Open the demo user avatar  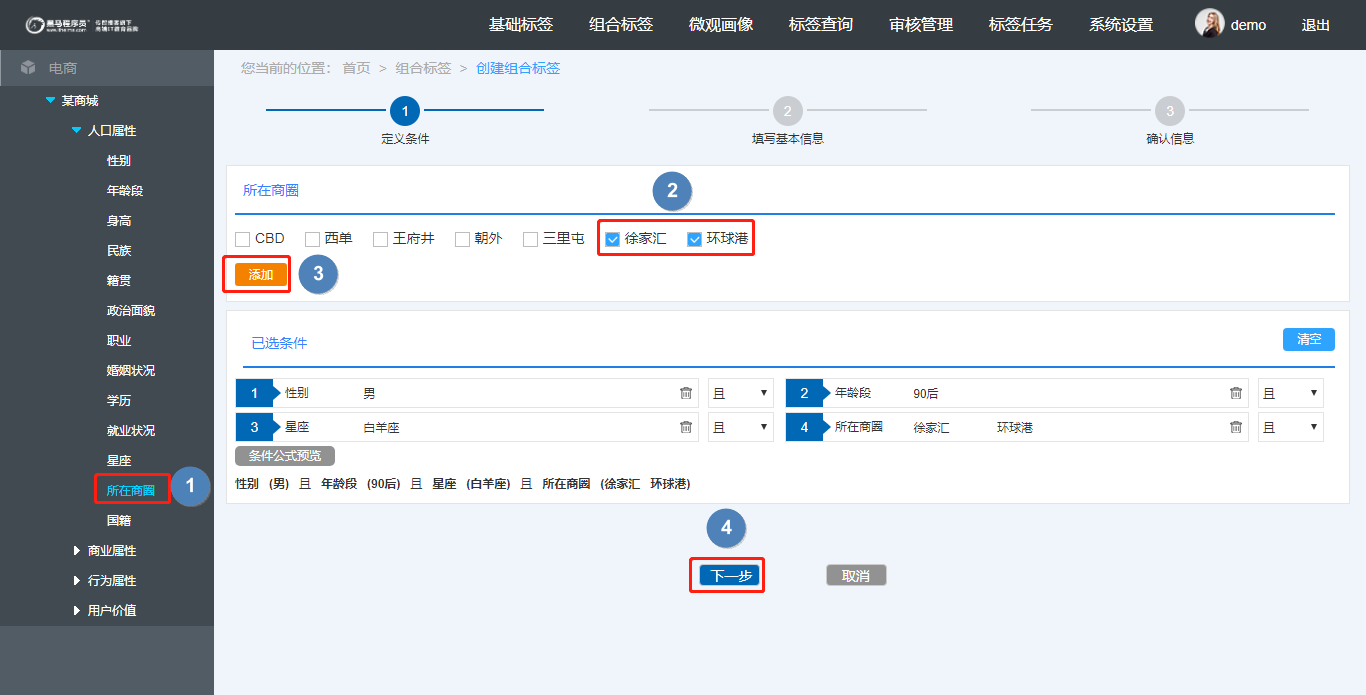(x=1209, y=24)
